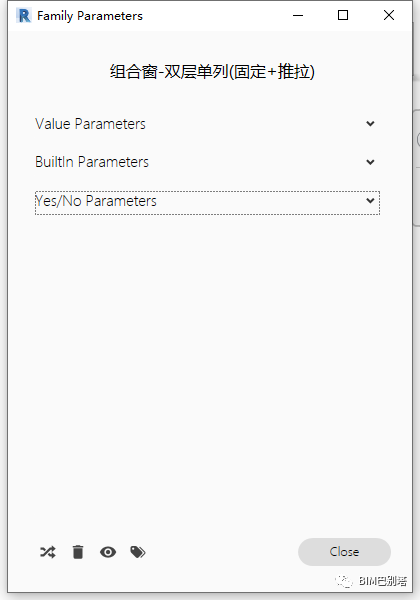Click the tags icon in the bottom toolbar
Screen dimensions: 420x600
[138, 552]
